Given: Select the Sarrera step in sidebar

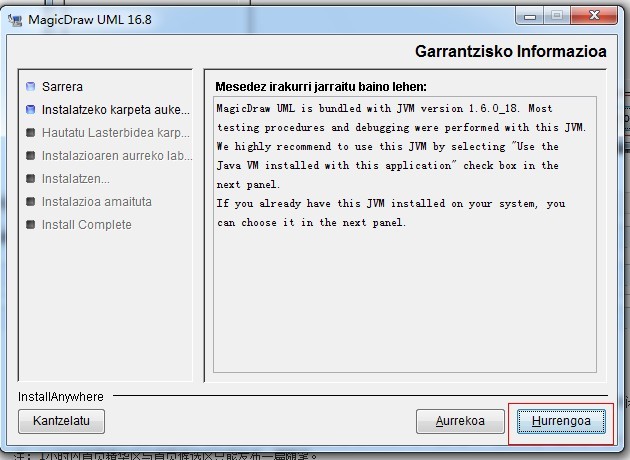Looking at the screenshot, I should click(x=62, y=86).
